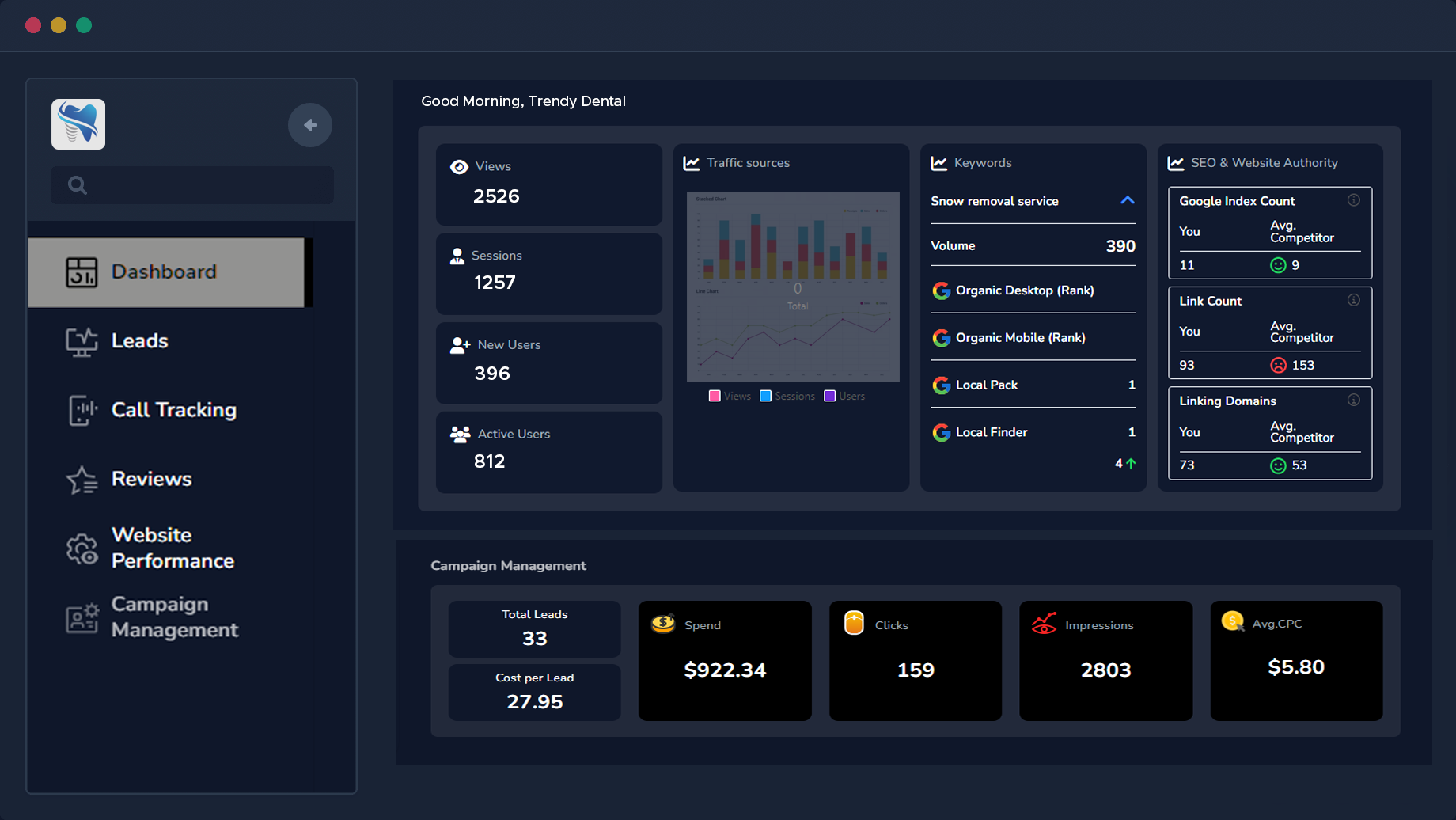
Task: Collapse the Snow removal service keyword
Action: [1128, 201]
